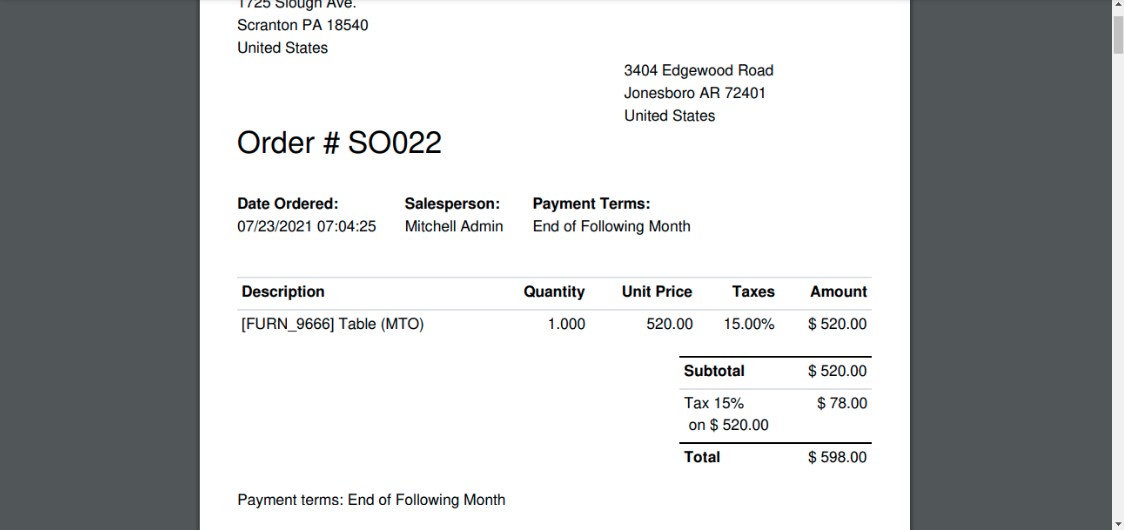Click the Quantity column header
This screenshot has height=530, width=1124.
(554, 292)
